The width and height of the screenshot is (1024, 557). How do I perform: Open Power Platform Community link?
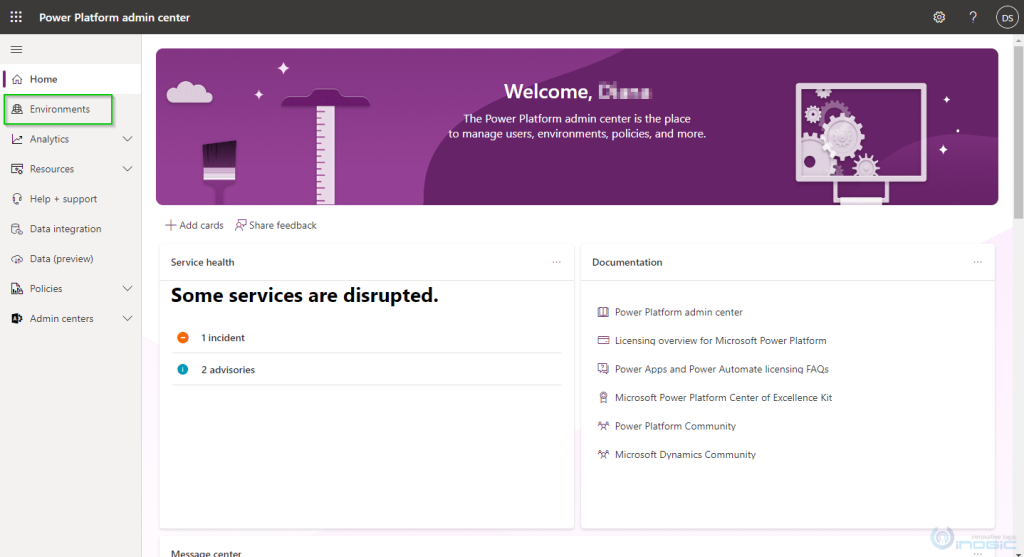675,426
